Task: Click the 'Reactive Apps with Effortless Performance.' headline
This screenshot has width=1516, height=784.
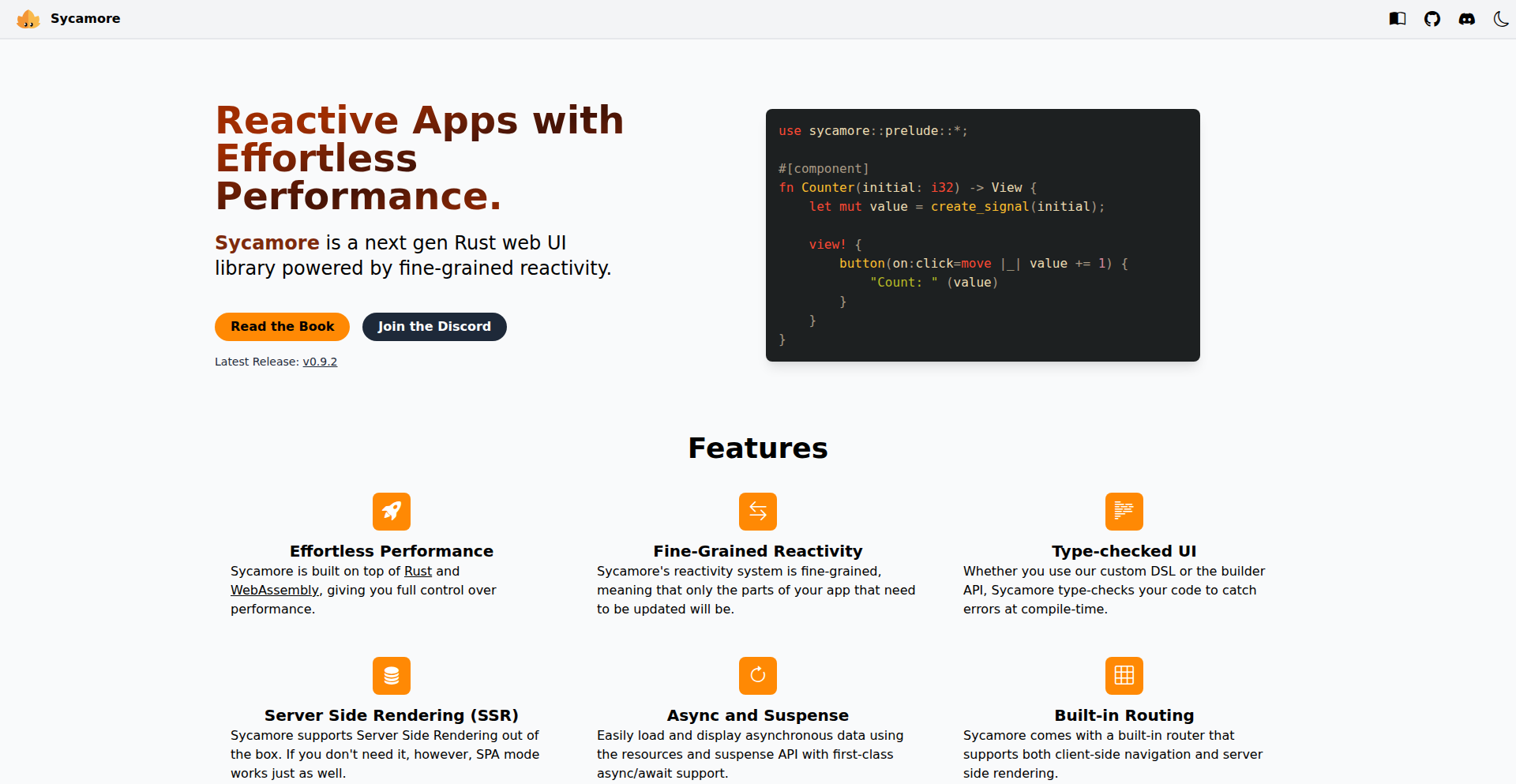Action: point(419,158)
